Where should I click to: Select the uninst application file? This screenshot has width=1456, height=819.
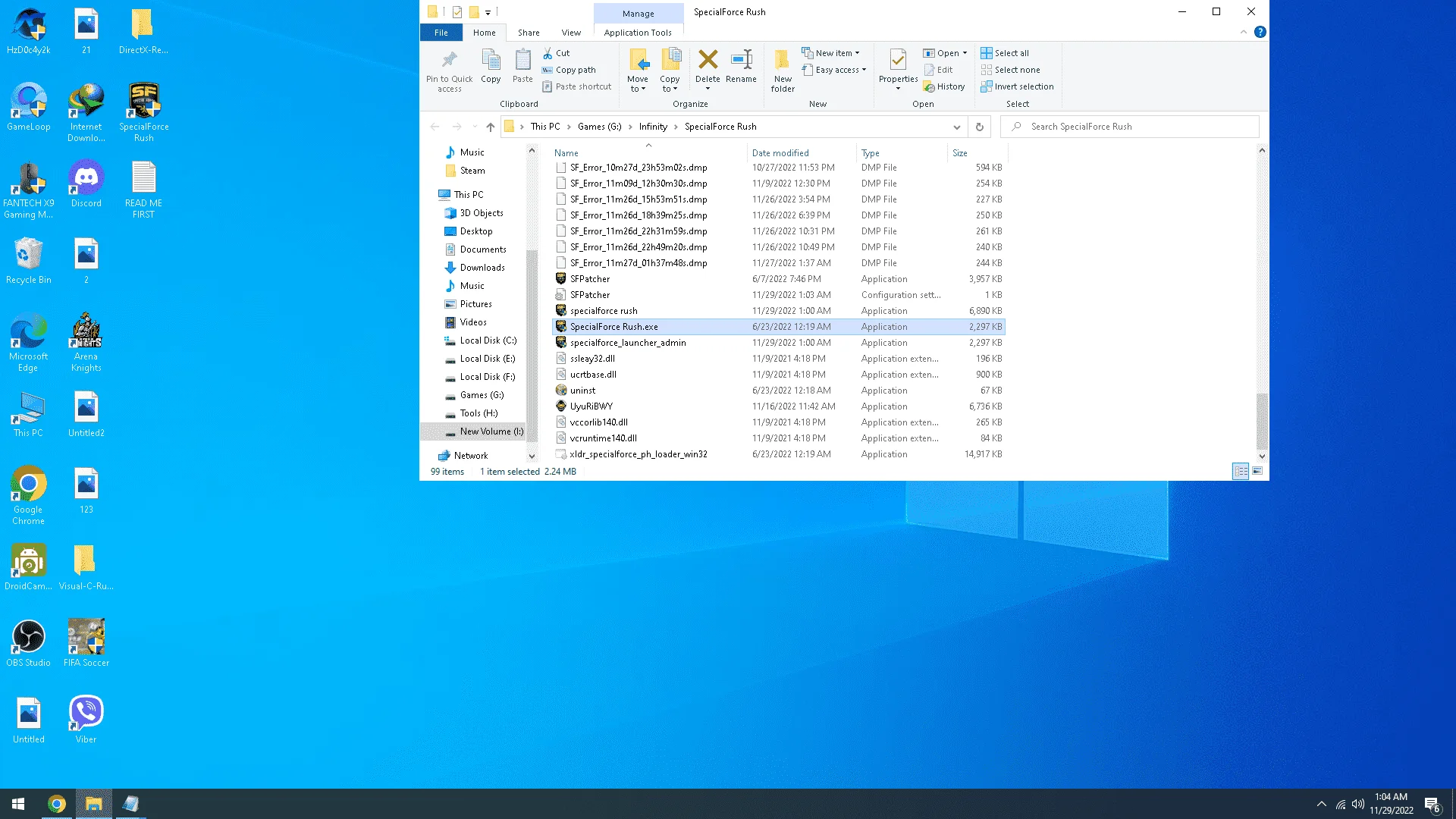[779, 391]
